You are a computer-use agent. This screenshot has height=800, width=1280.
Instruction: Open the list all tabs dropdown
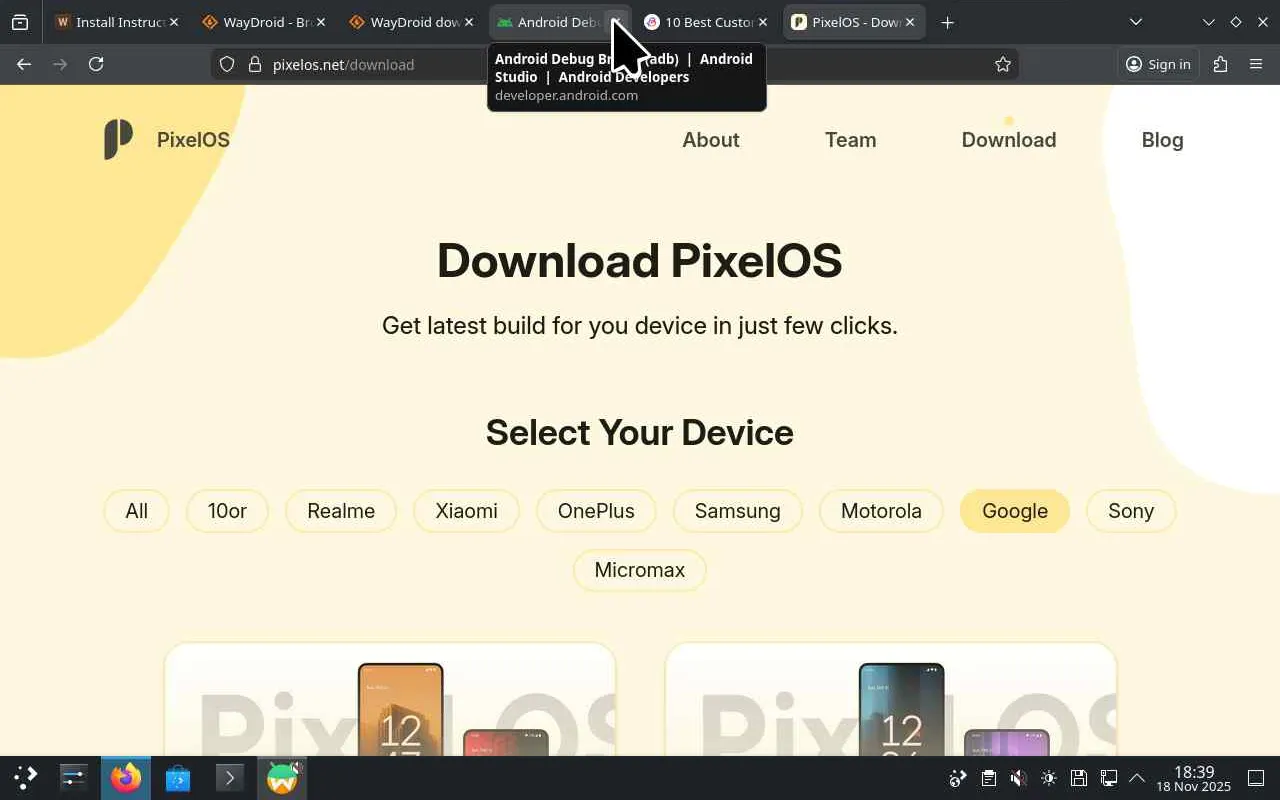(x=1135, y=22)
